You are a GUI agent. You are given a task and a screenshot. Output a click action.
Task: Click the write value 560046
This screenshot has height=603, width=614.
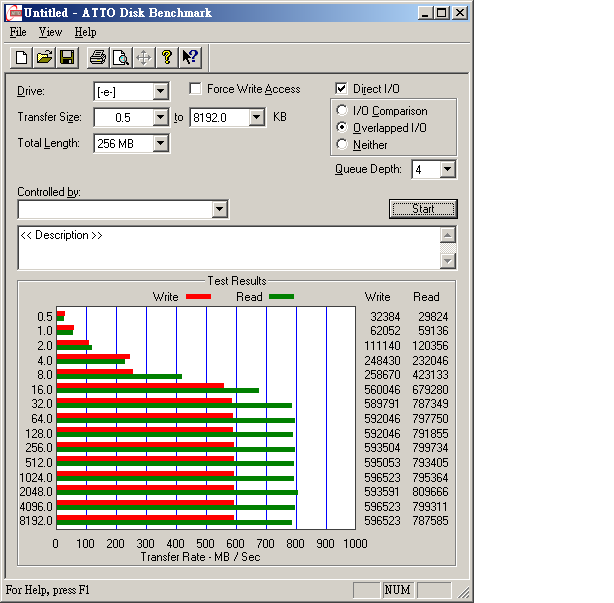pos(382,390)
